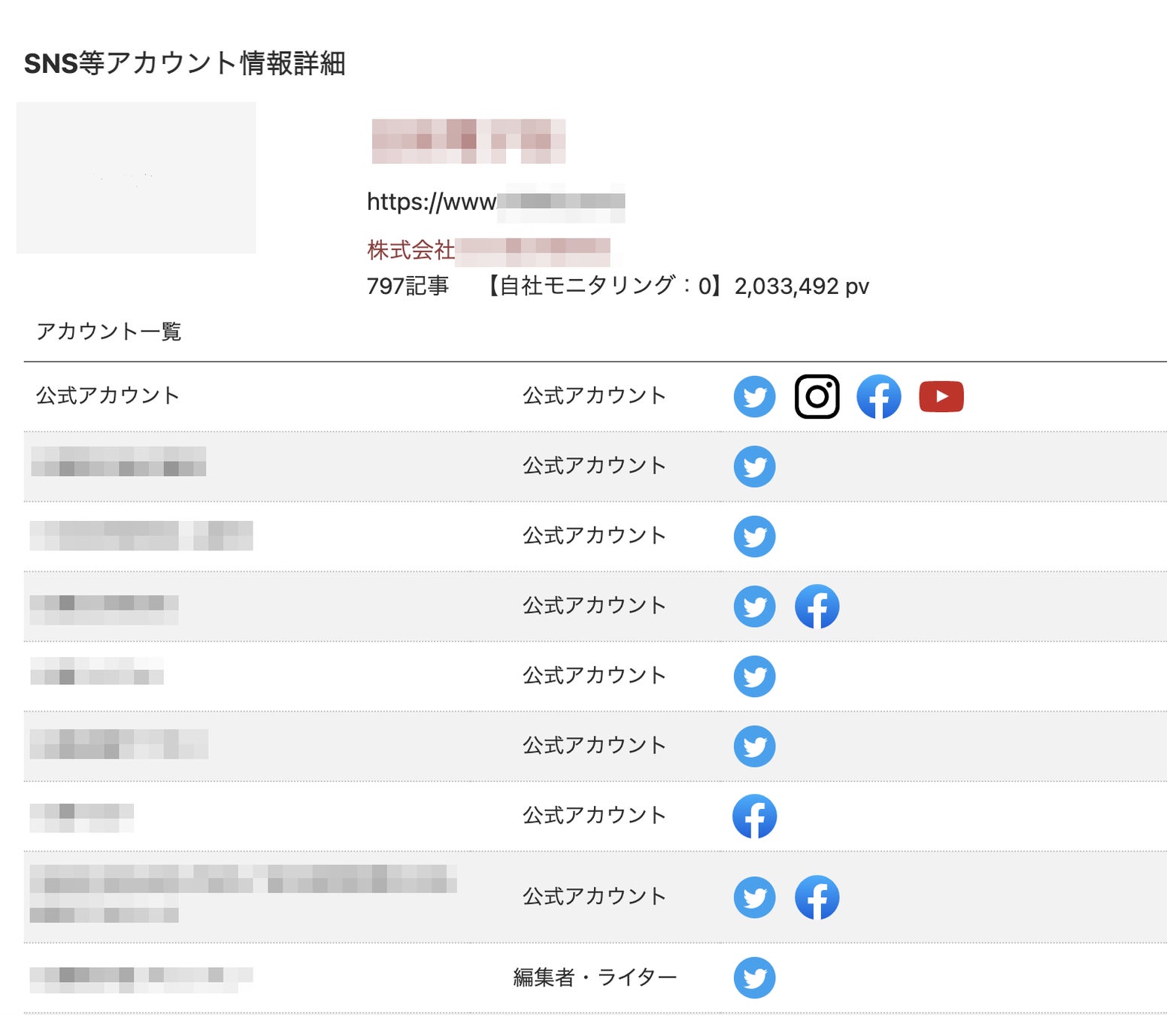1176x1015 pixels.
Task: Open Facebook icon in the row without Twitter
Action: point(754,817)
